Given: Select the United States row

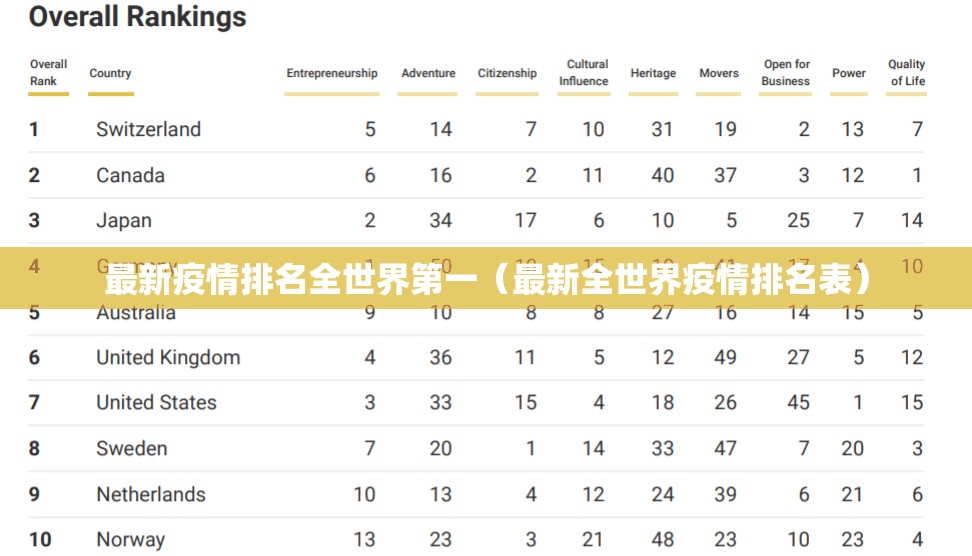Looking at the screenshot, I should point(156,403).
